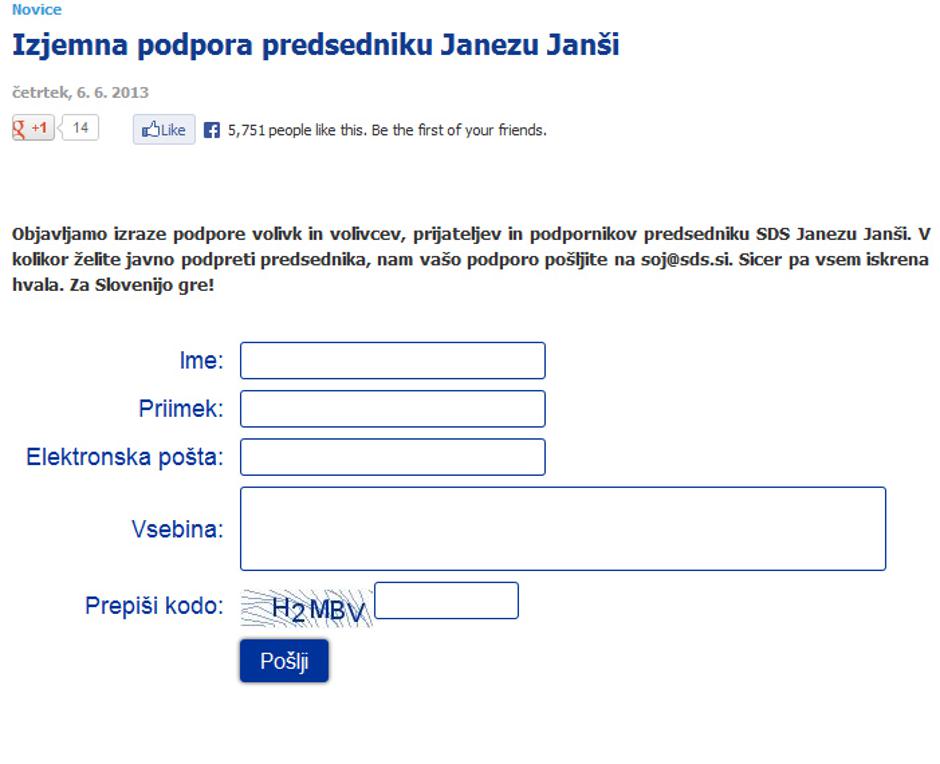Click the article title about Janez Janša
The image size is (940, 764).
pyautogui.click(x=315, y=44)
